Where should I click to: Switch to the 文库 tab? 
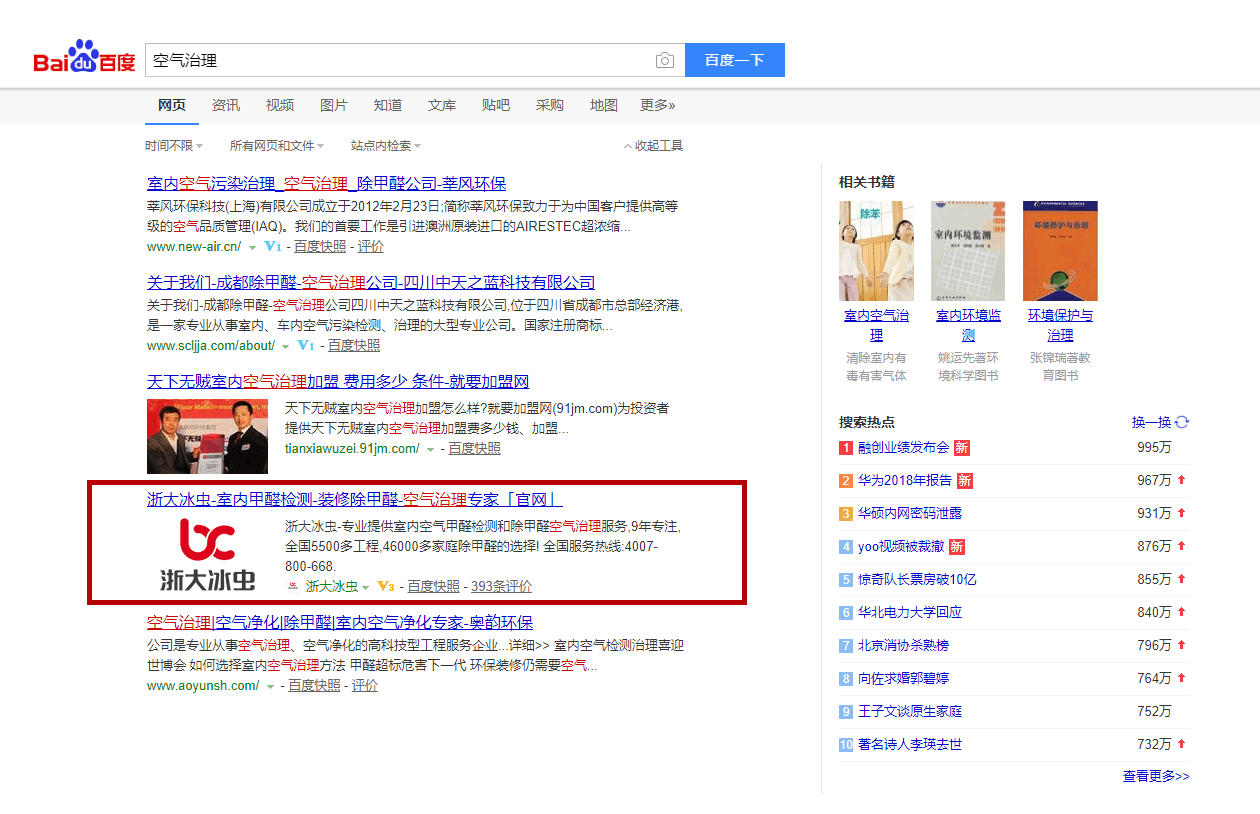[442, 105]
